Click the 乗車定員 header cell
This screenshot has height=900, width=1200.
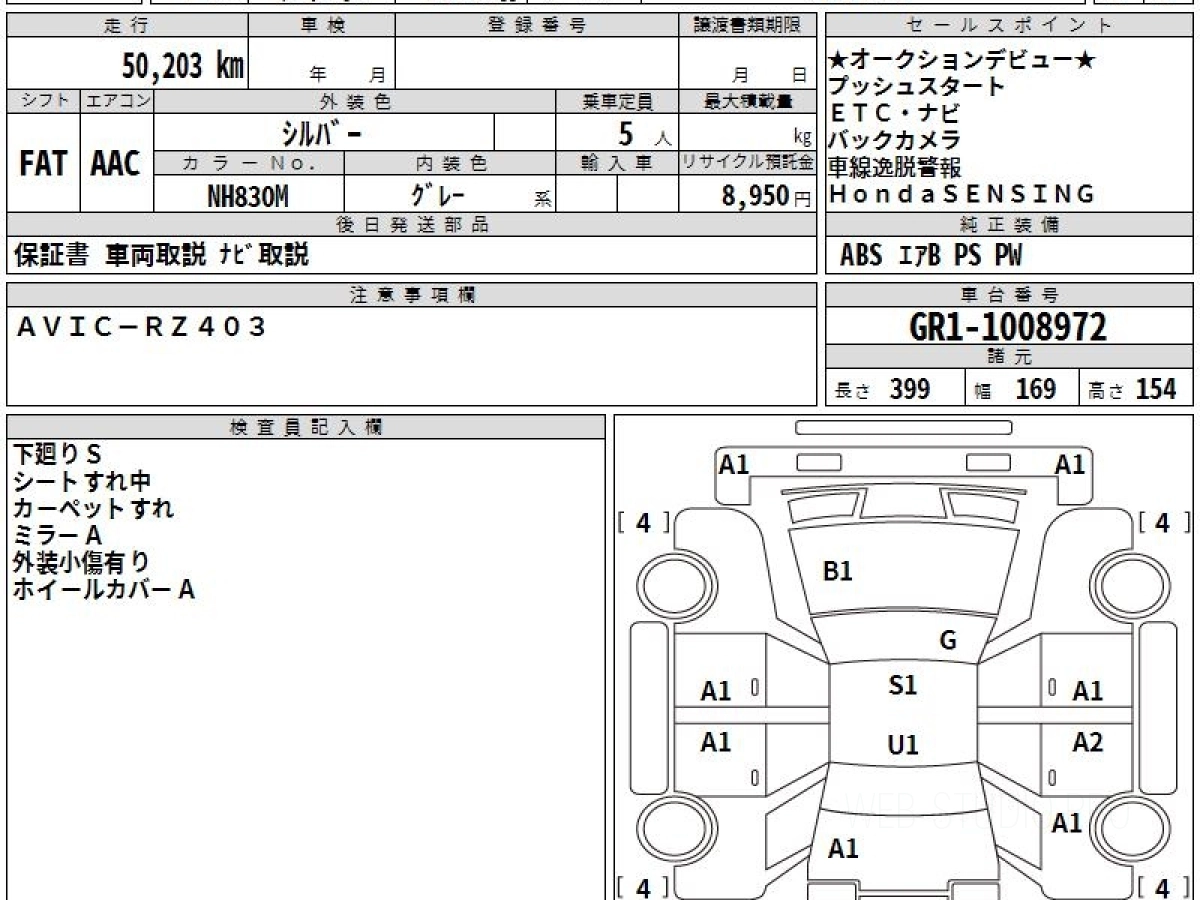point(617,101)
